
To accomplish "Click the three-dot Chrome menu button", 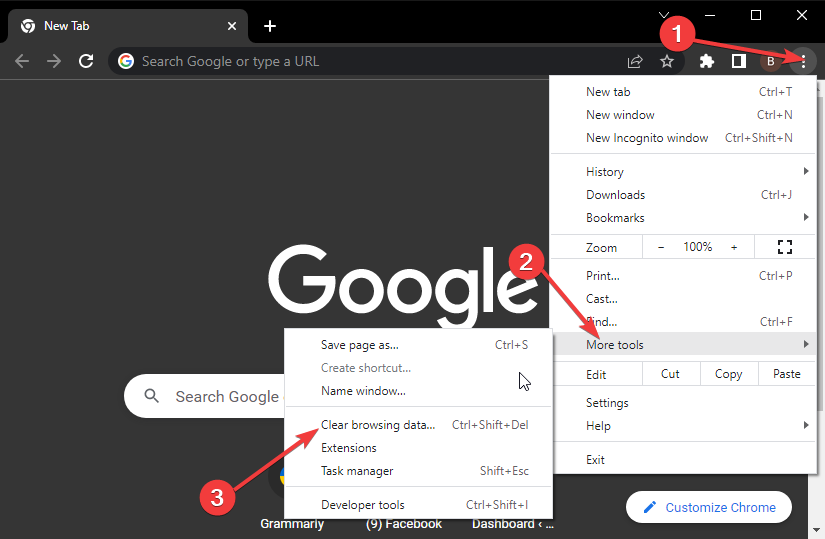I will pos(803,62).
